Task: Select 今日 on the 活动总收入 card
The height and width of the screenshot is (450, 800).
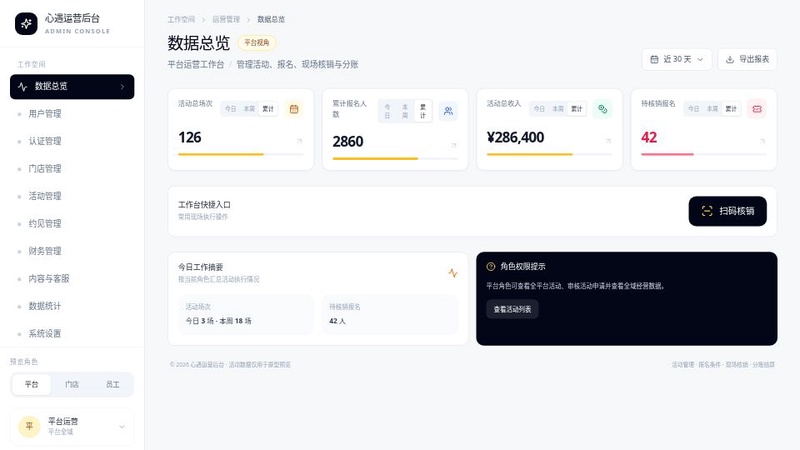Action: coord(539,109)
